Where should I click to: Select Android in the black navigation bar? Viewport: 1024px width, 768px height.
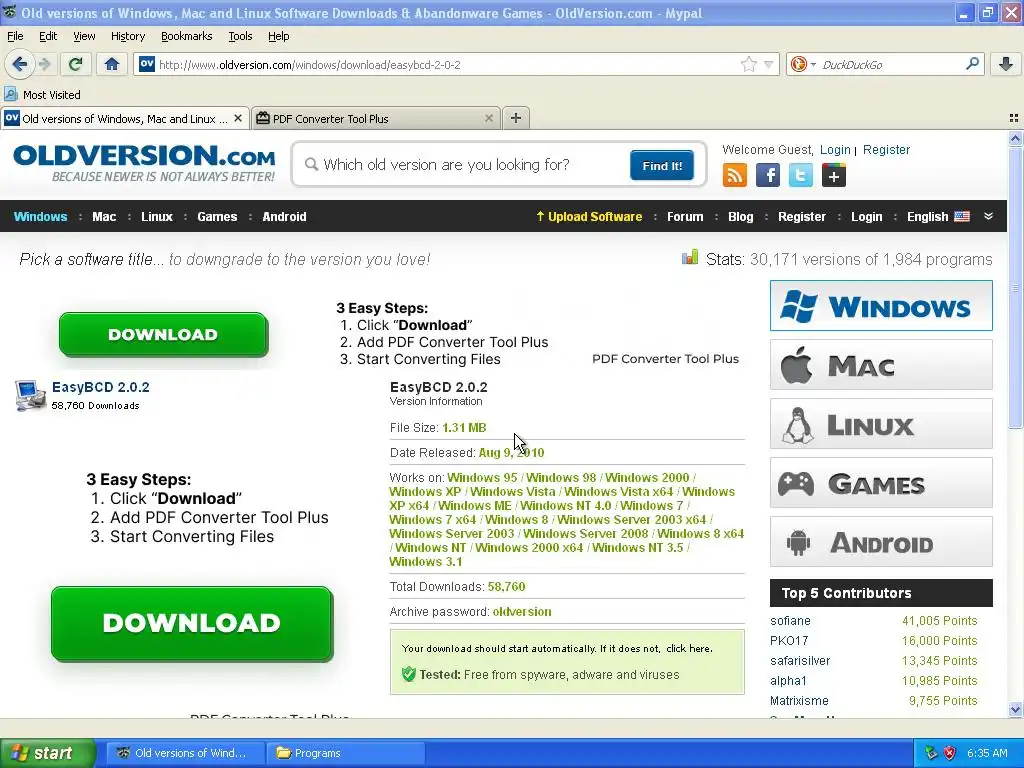click(x=284, y=217)
